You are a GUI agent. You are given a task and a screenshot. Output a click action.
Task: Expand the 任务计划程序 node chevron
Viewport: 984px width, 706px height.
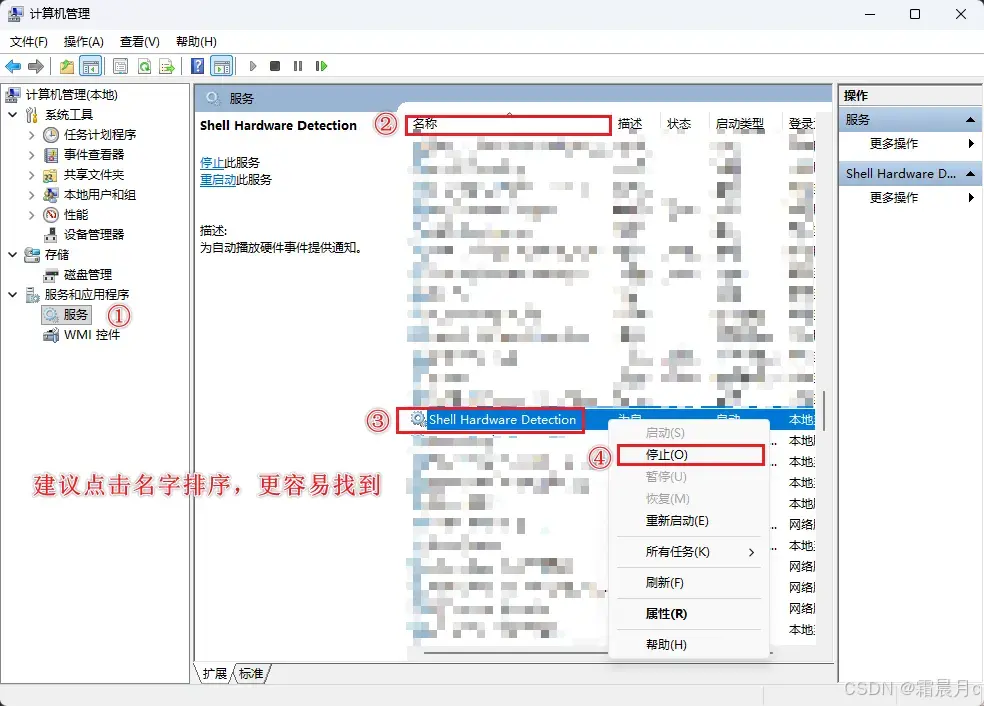[31, 134]
